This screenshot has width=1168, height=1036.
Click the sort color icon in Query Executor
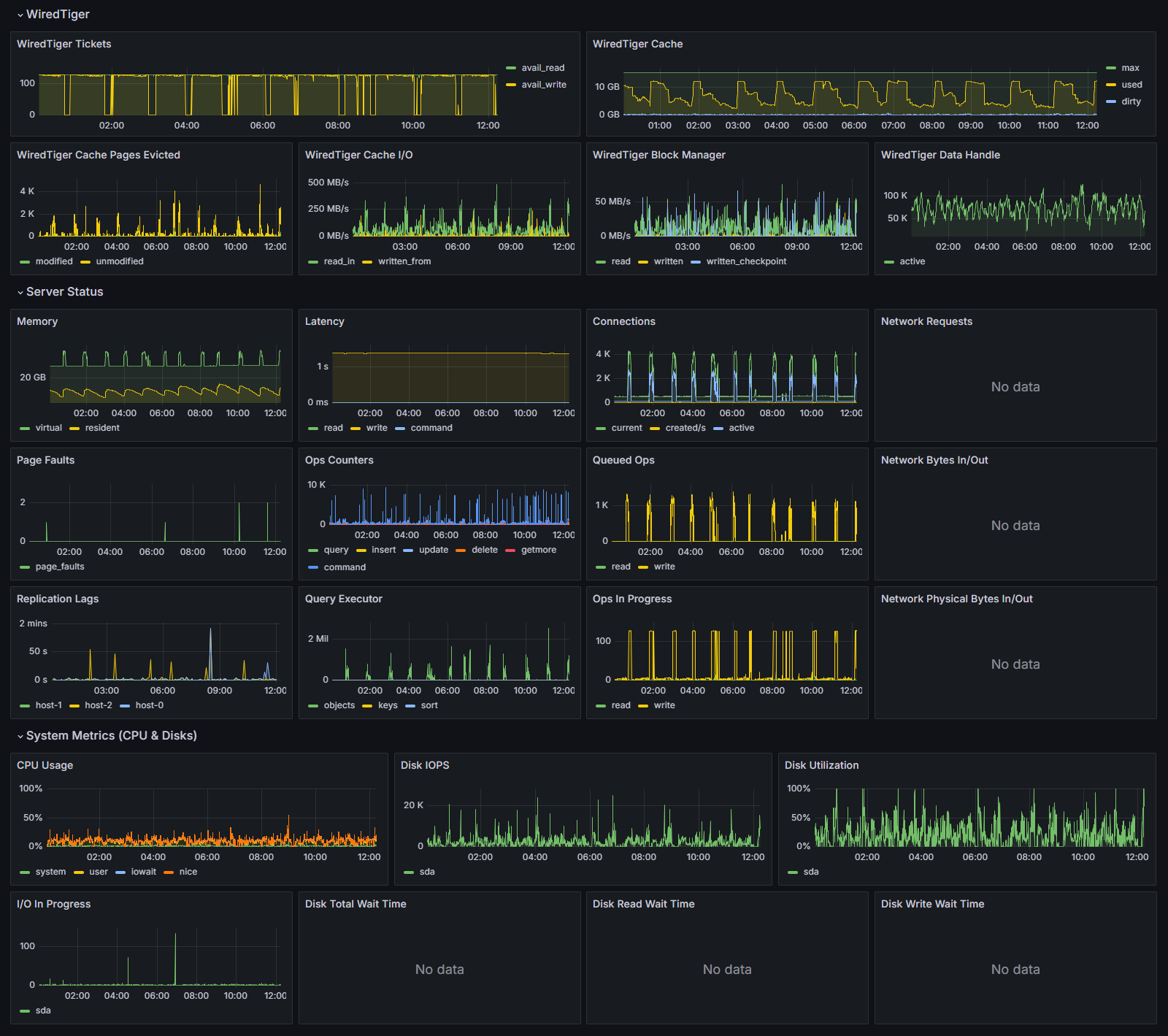tap(410, 705)
